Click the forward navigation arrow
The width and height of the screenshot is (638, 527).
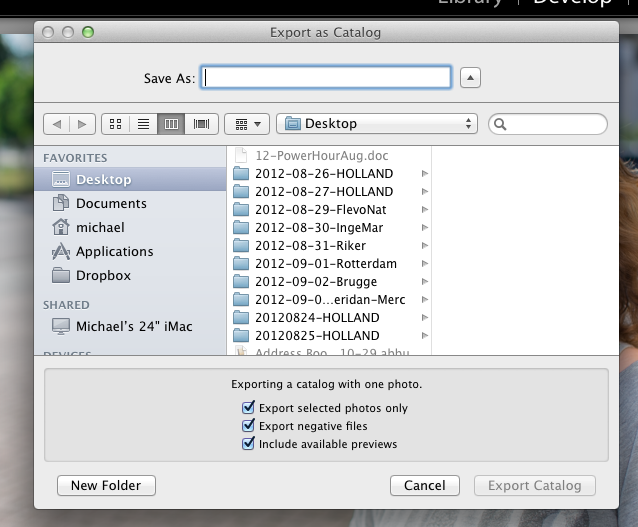(82, 124)
